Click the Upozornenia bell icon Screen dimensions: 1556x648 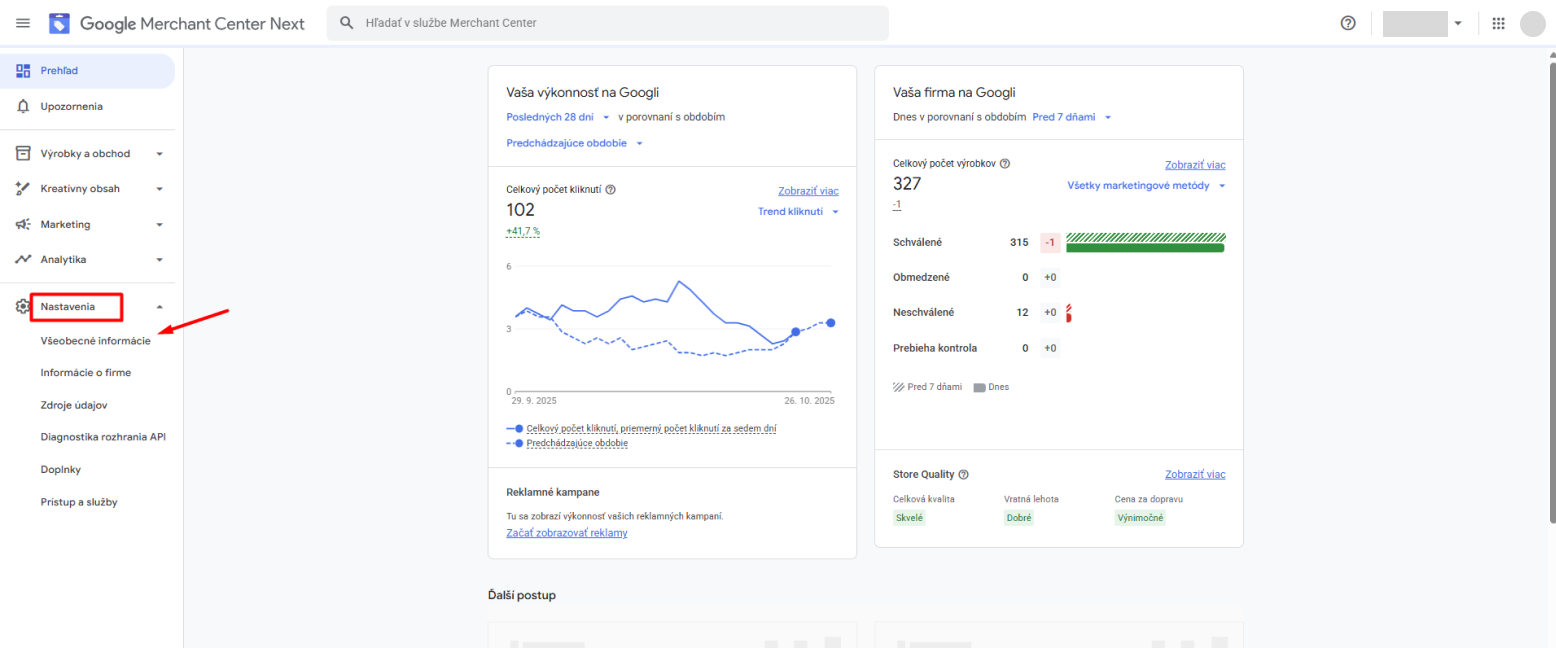pos(23,106)
